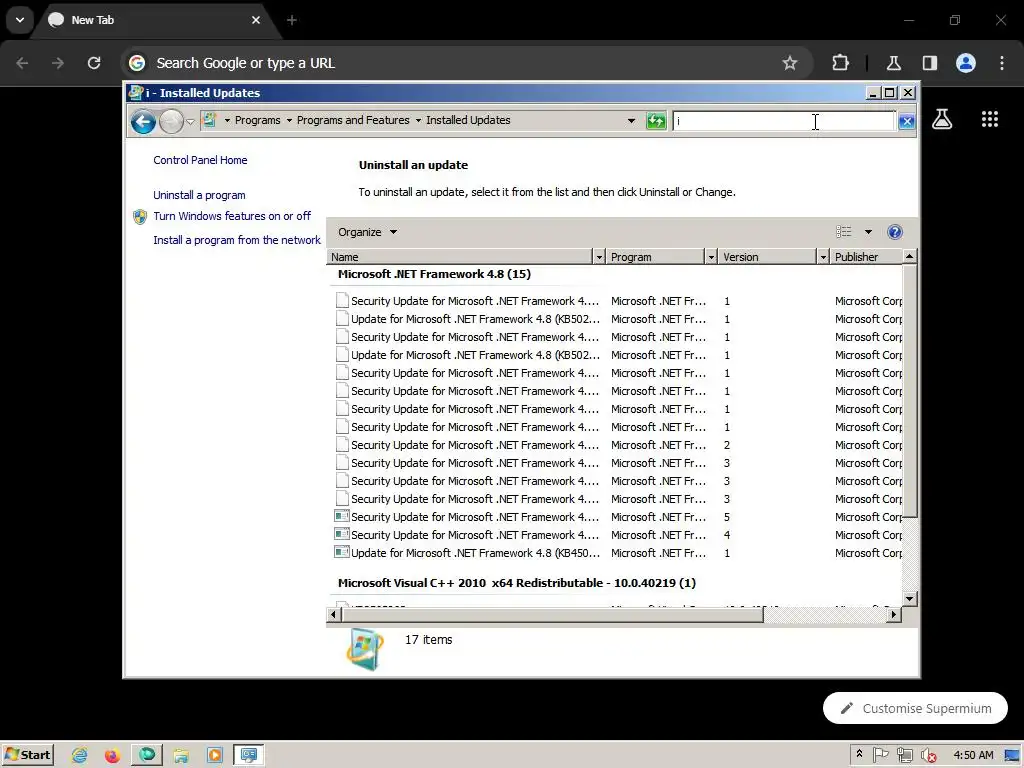Click the green refresh button in address bar
The width and height of the screenshot is (1024, 768).
pos(656,121)
